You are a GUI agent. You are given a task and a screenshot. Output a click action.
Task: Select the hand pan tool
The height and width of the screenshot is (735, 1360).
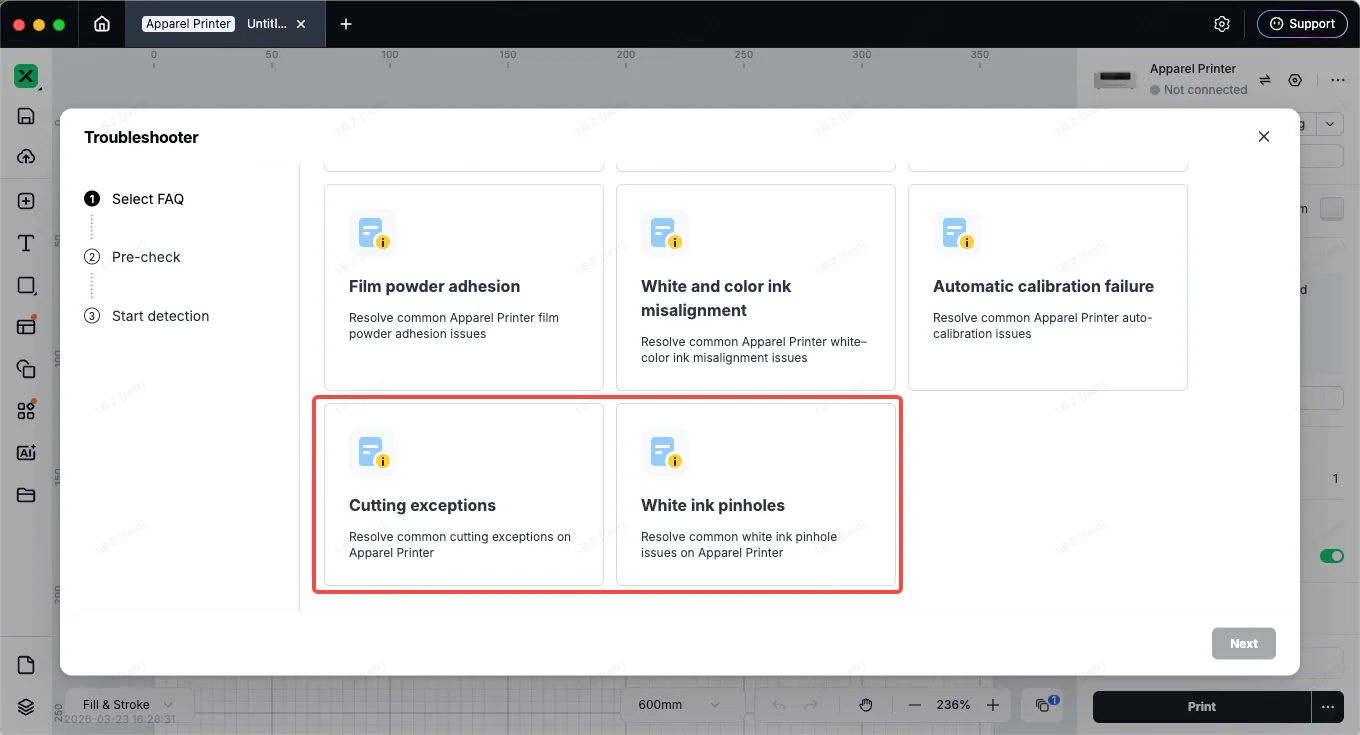click(866, 705)
